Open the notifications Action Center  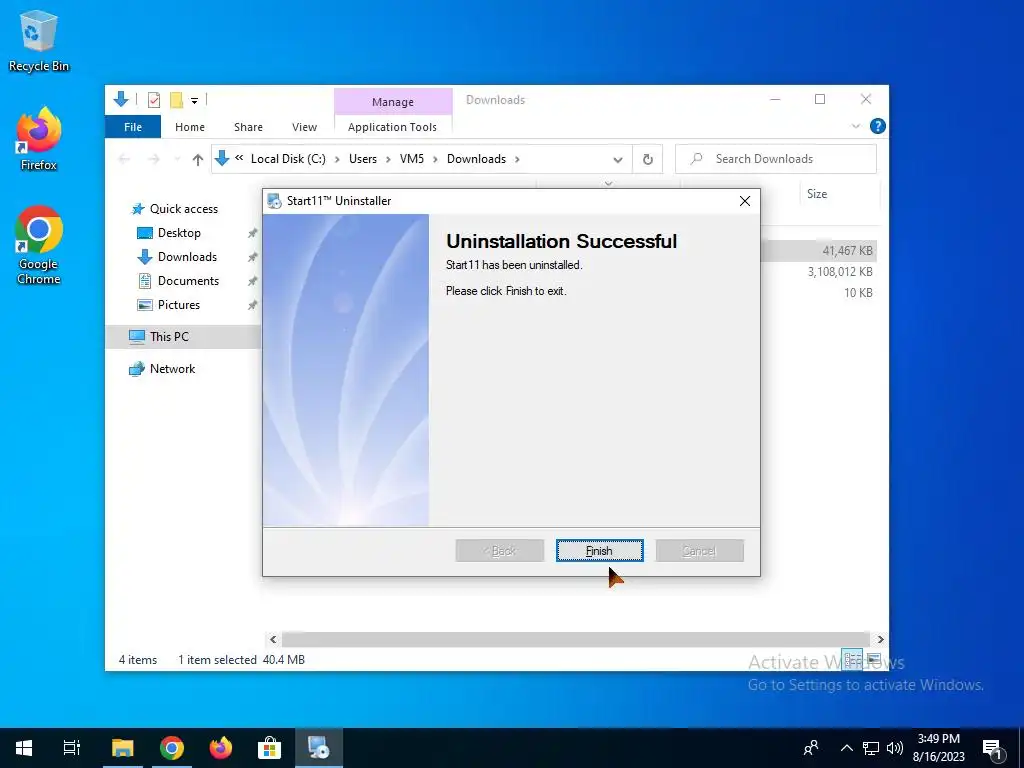(x=993, y=748)
